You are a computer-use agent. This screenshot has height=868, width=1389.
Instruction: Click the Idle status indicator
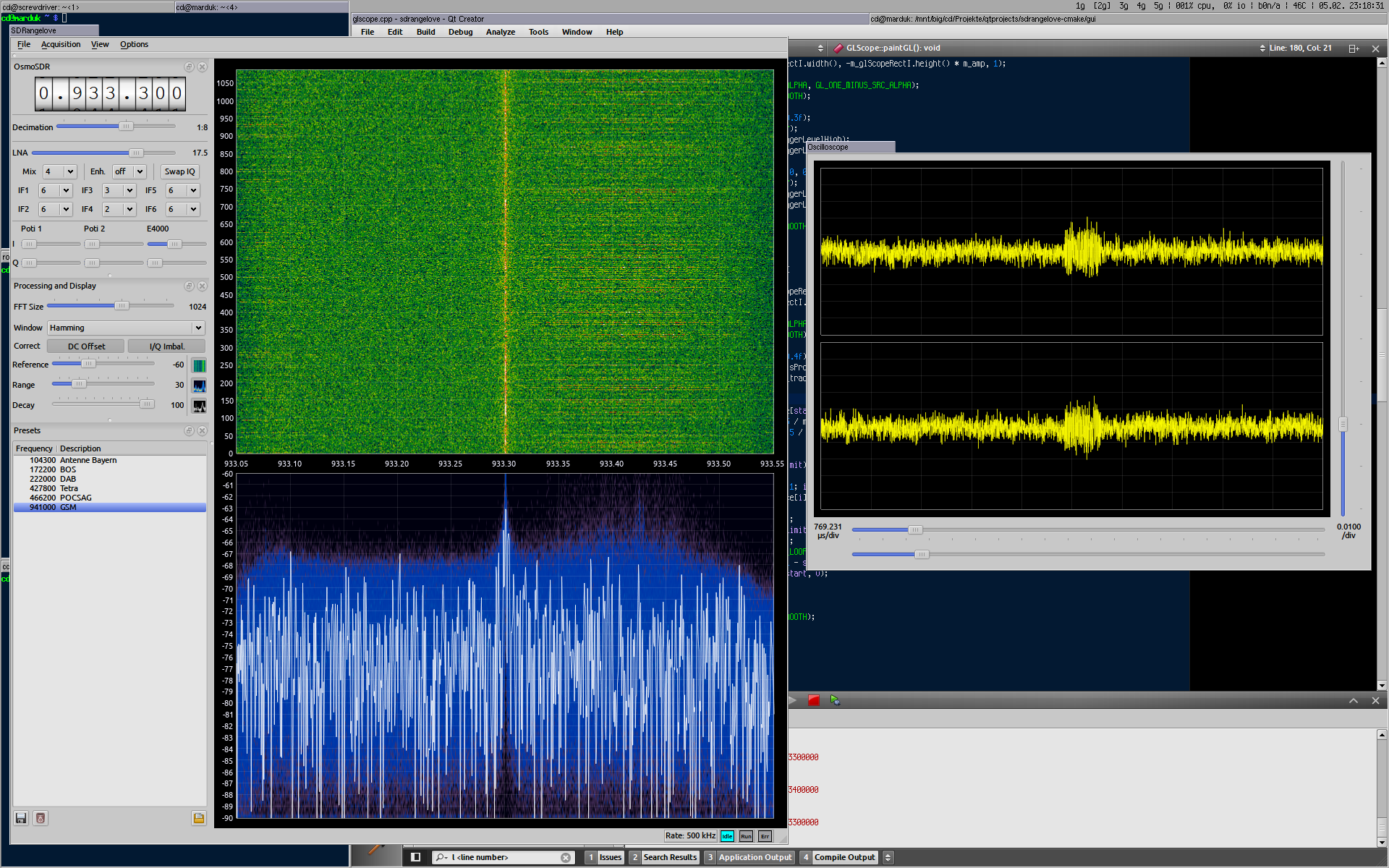[727, 836]
